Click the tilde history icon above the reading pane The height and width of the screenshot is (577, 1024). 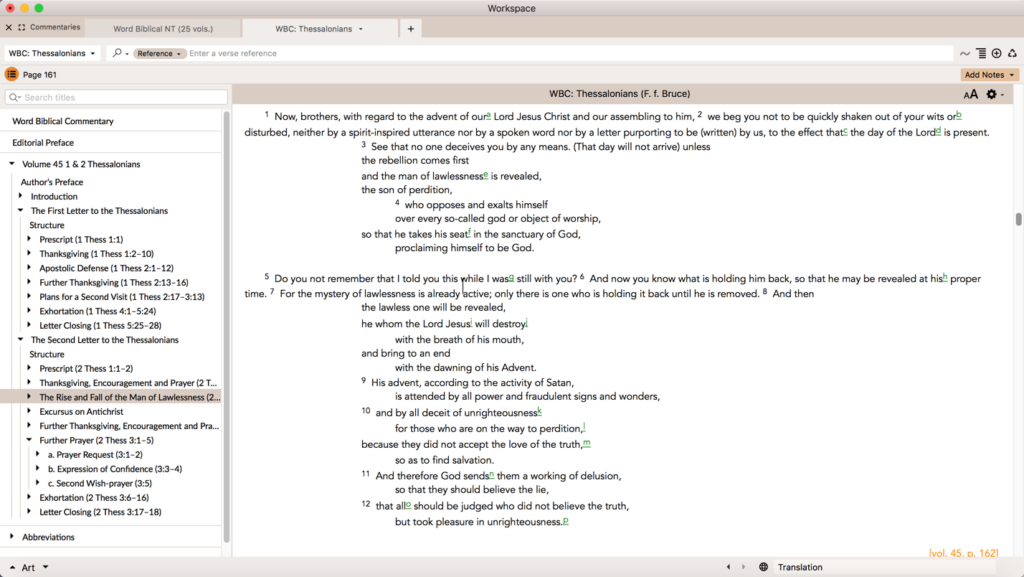[965, 53]
